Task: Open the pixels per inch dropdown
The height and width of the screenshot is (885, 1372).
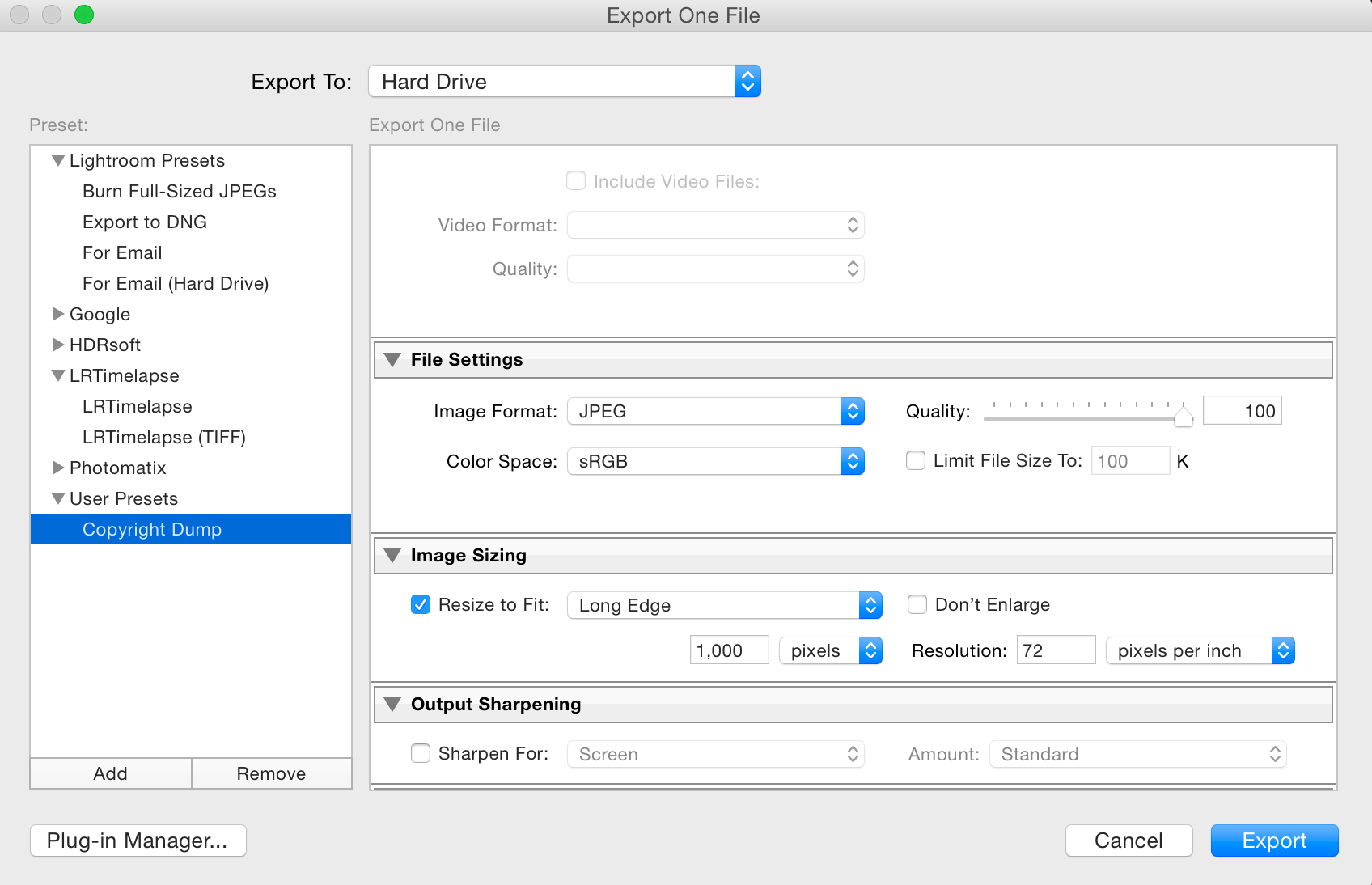Action: (x=1200, y=650)
